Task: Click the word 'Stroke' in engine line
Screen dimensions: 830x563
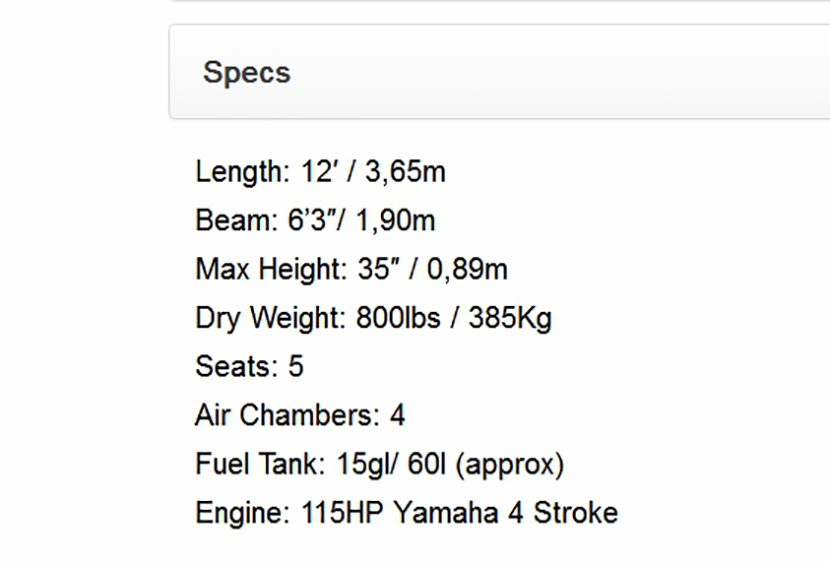Action: 575,513
